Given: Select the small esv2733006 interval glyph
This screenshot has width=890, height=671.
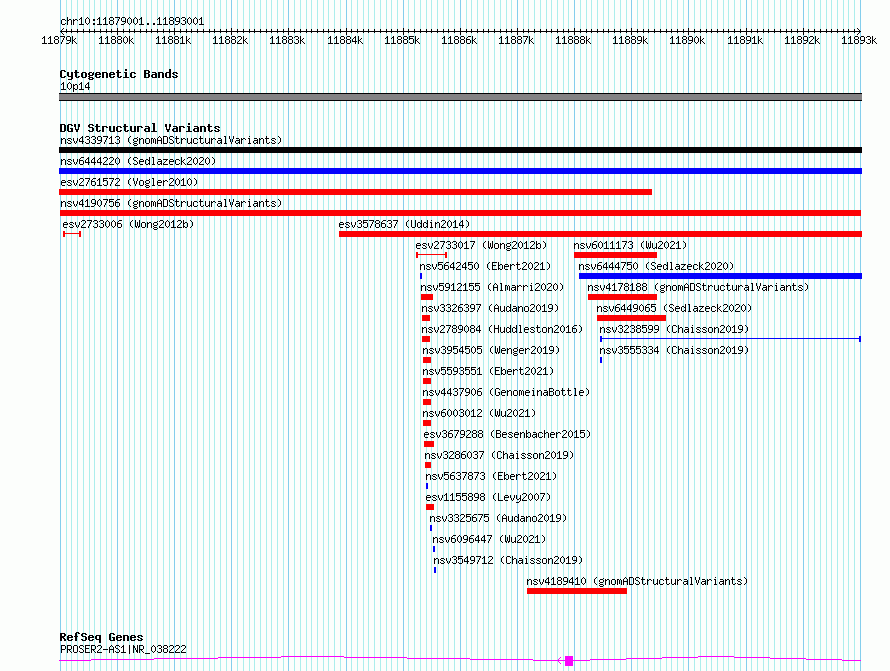Looking at the screenshot, I should coord(72,234).
